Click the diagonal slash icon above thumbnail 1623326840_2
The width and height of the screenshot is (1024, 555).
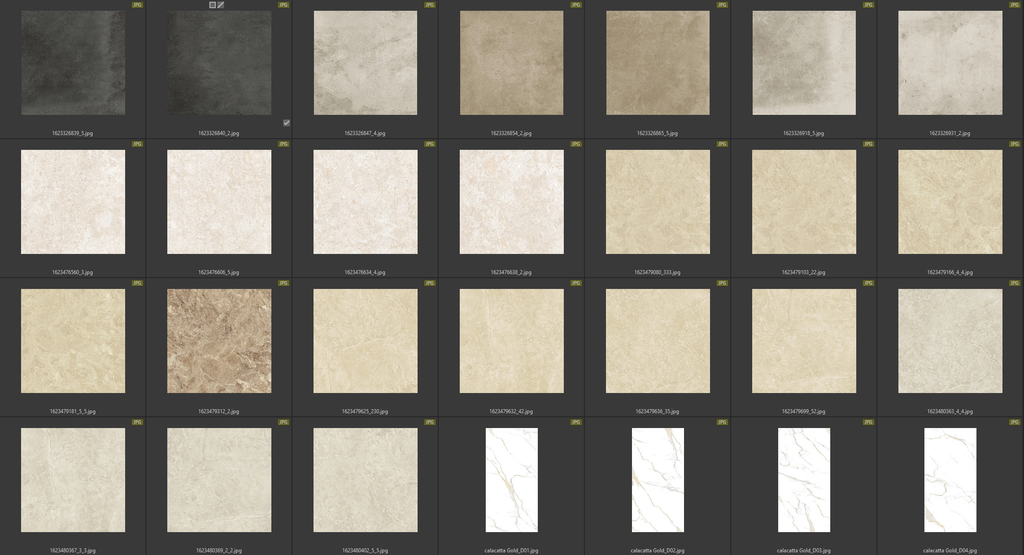221,5
